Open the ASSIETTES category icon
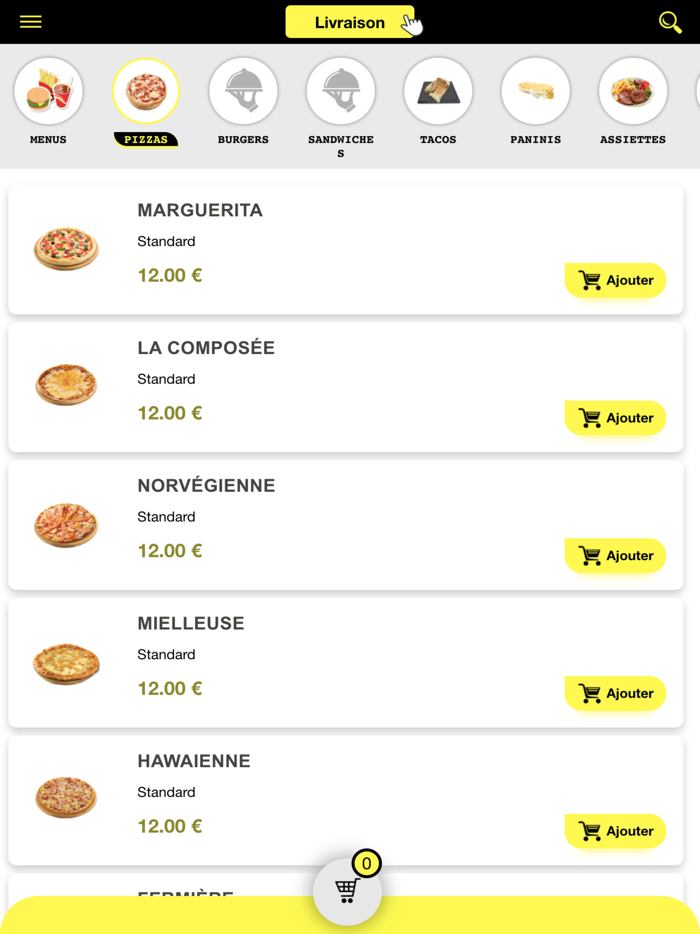The width and height of the screenshot is (700, 934). [x=632, y=90]
